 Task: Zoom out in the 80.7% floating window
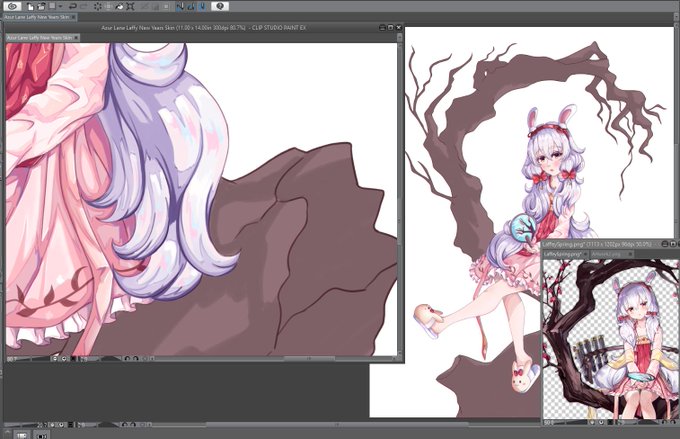[55, 359]
